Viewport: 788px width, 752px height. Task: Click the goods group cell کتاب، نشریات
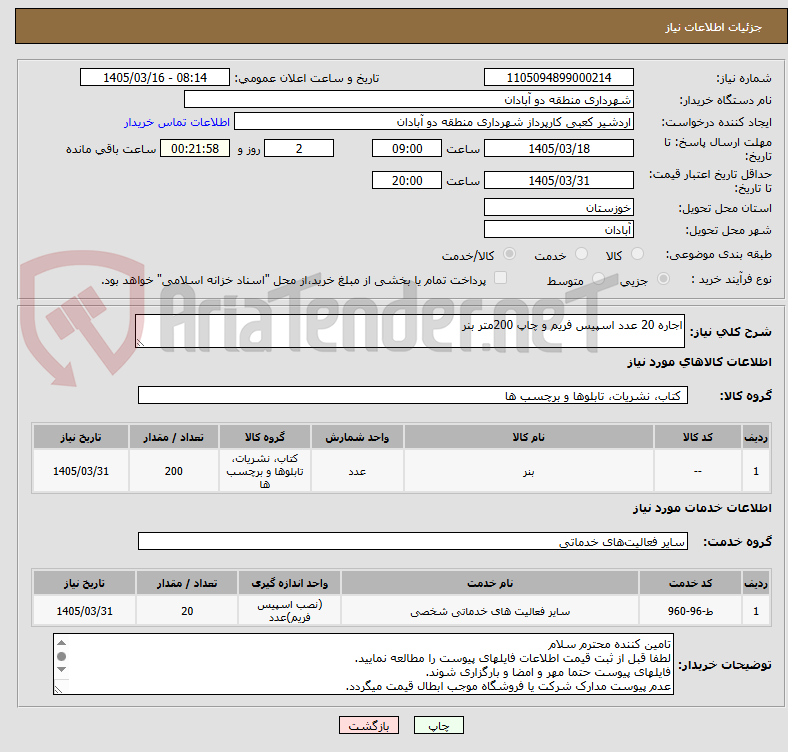264,471
